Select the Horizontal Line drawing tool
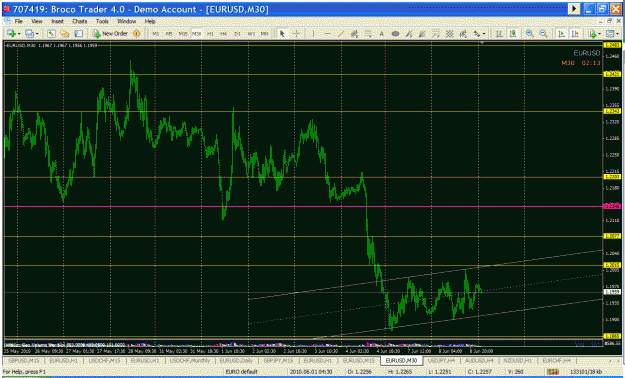625x378 pixels. tap(327, 34)
